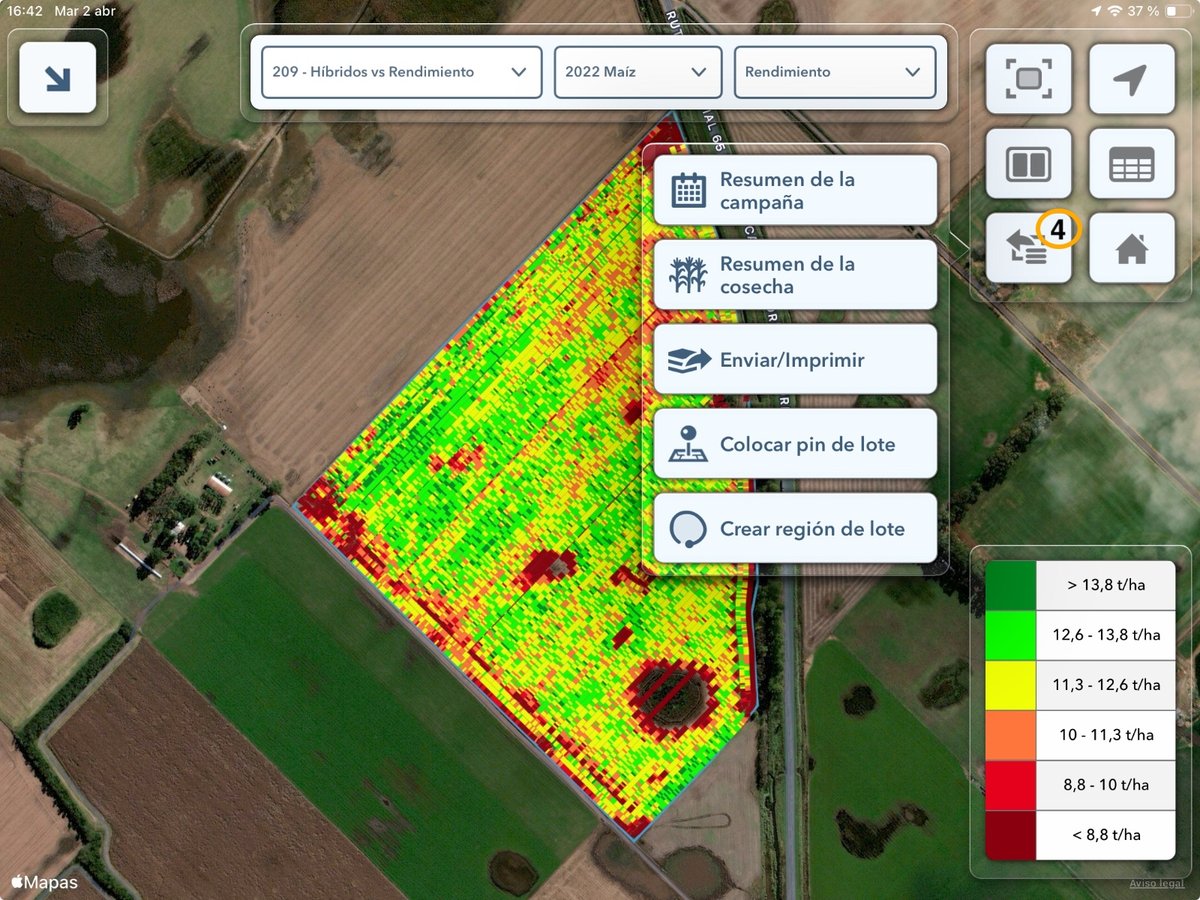Open the Rendimiento layer dropdown

click(x=834, y=72)
